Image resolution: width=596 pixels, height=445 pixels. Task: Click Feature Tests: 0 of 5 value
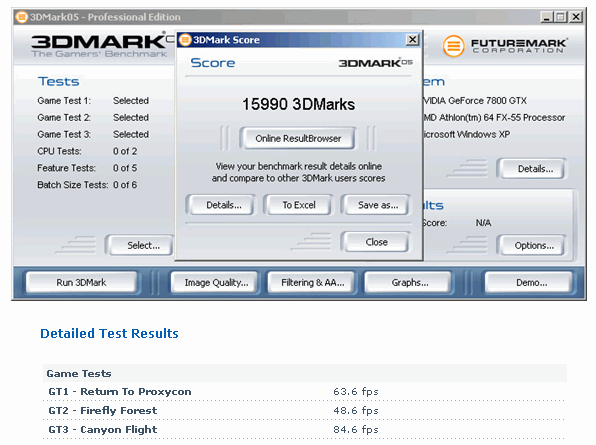point(125,168)
